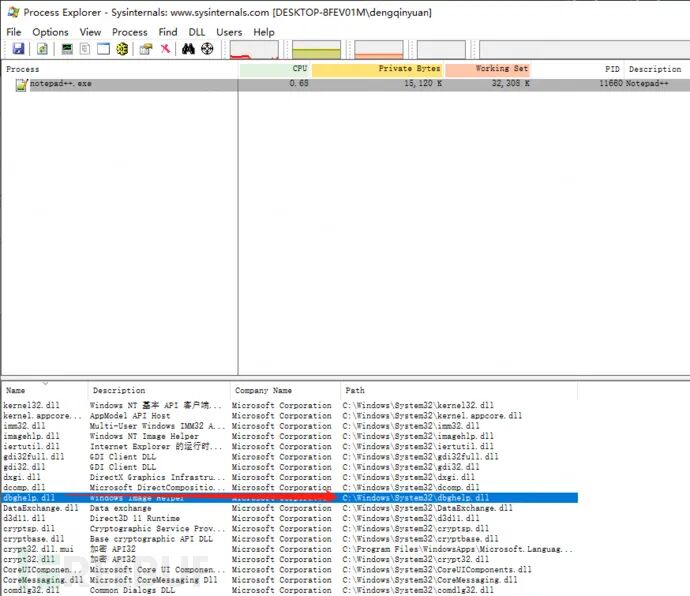Click the Common Dialogs DLL description cell

pos(132,590)
